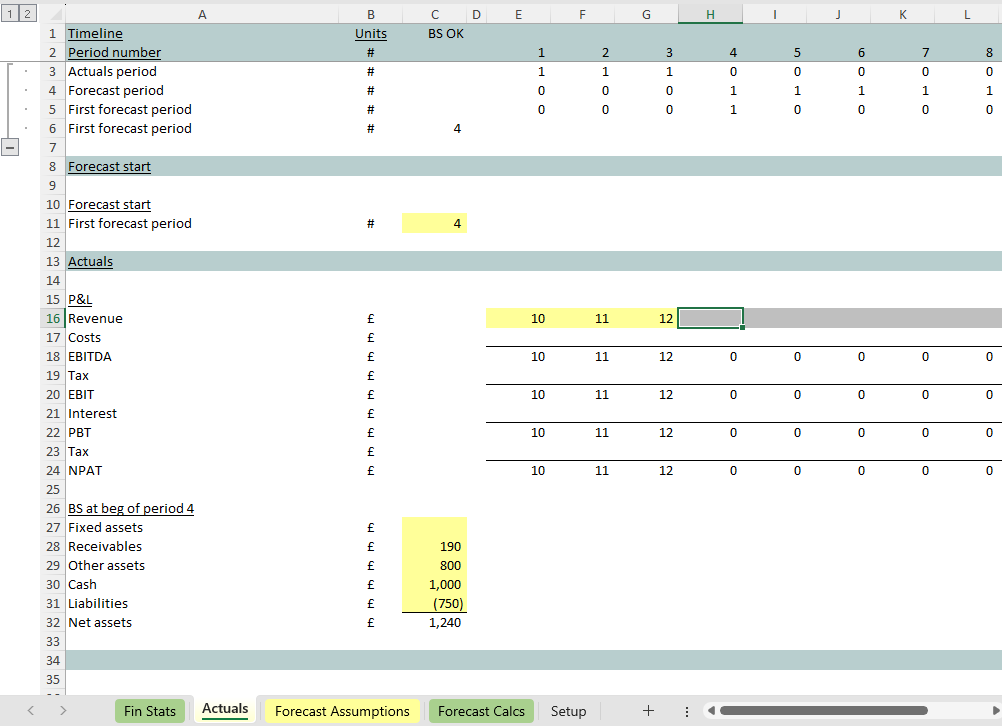The height and width of the screenshot is (726, 1002).
Task: Add a new sheet with plus icon
Action: pos(648,711)
